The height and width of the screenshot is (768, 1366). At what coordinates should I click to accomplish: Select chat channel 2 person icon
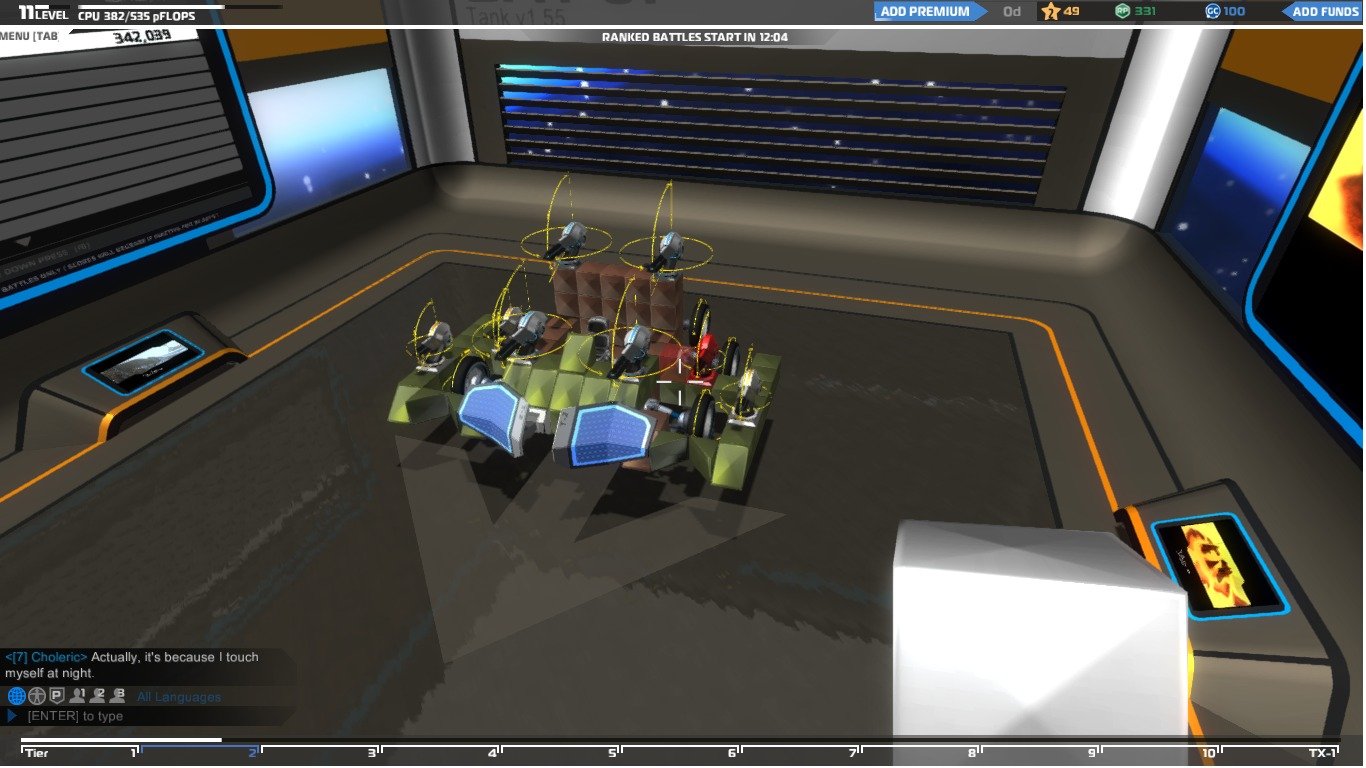tap(97, 696)
